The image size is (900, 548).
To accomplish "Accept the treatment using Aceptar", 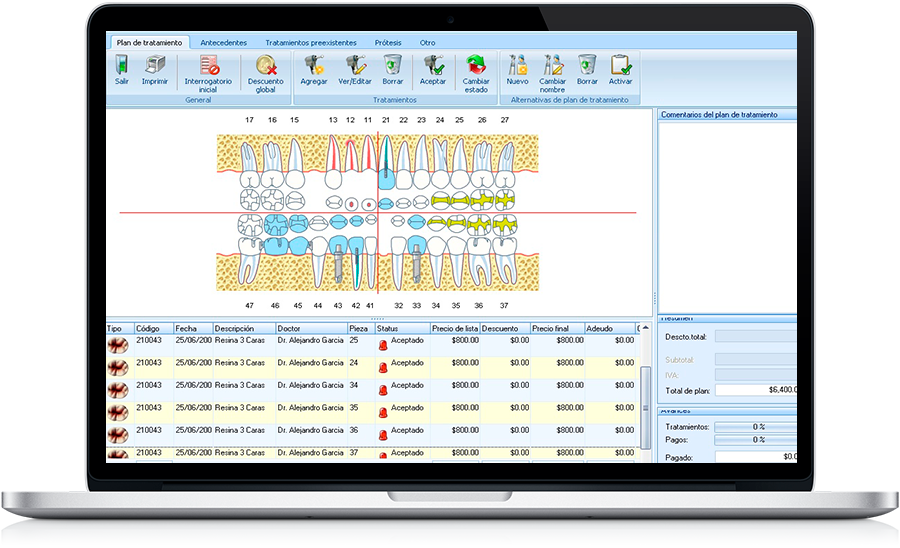I will [433, 70].
